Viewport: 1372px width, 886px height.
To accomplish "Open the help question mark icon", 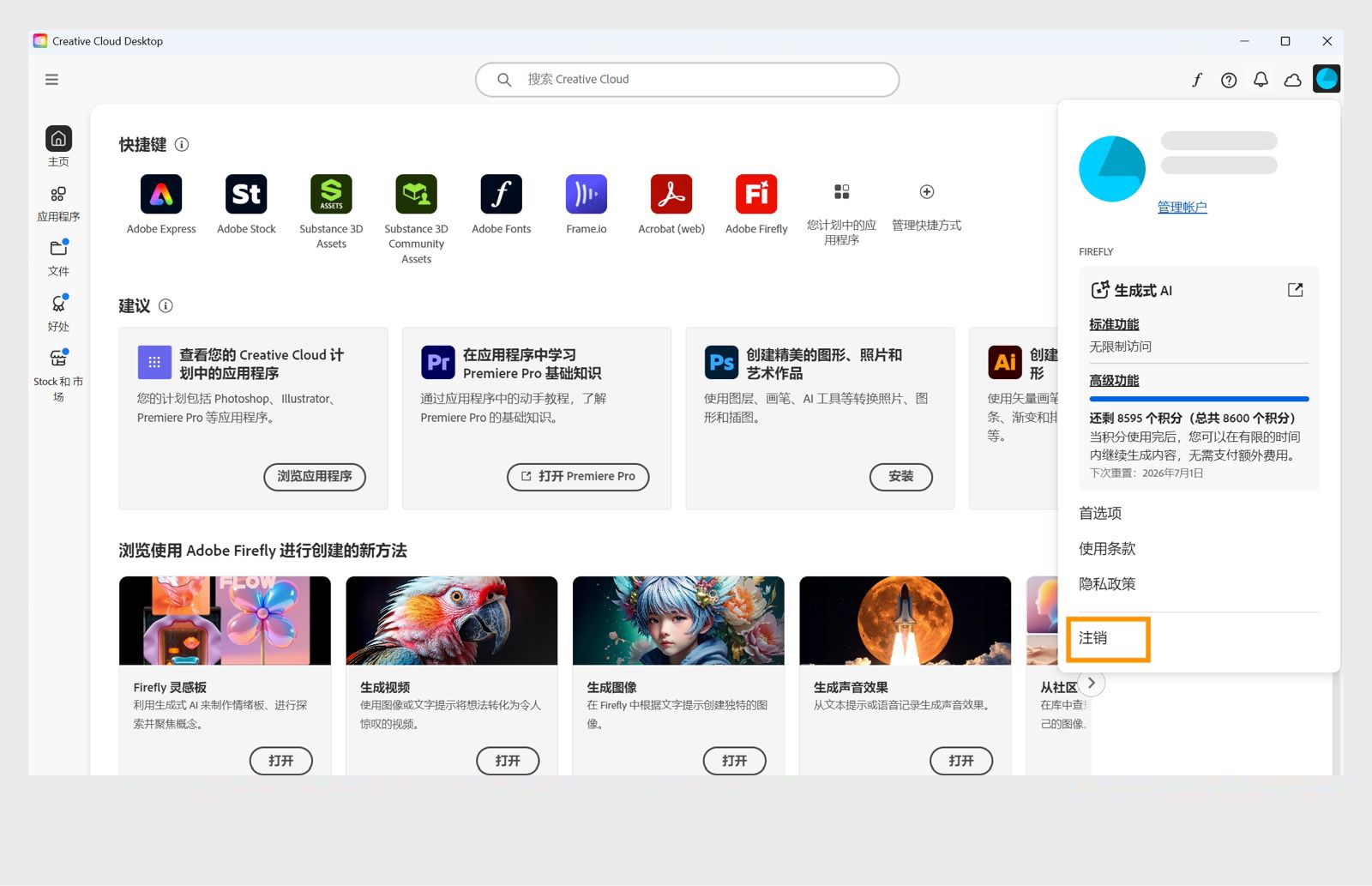I will click(x=1229, y=80).
